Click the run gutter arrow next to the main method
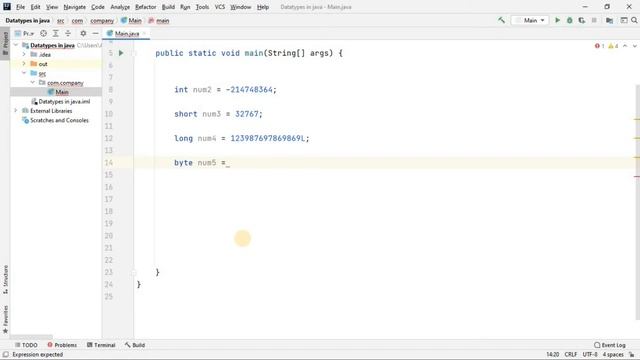Image resolution: width=640 pixels, height=360 pixels. [121, 53]
